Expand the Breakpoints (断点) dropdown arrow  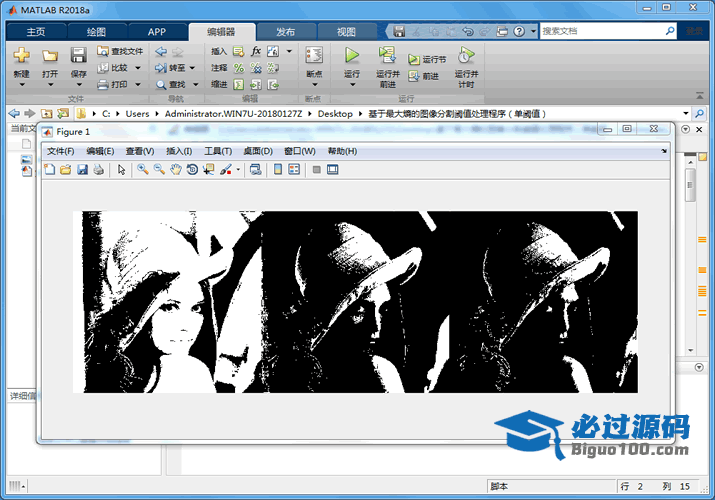315,84
